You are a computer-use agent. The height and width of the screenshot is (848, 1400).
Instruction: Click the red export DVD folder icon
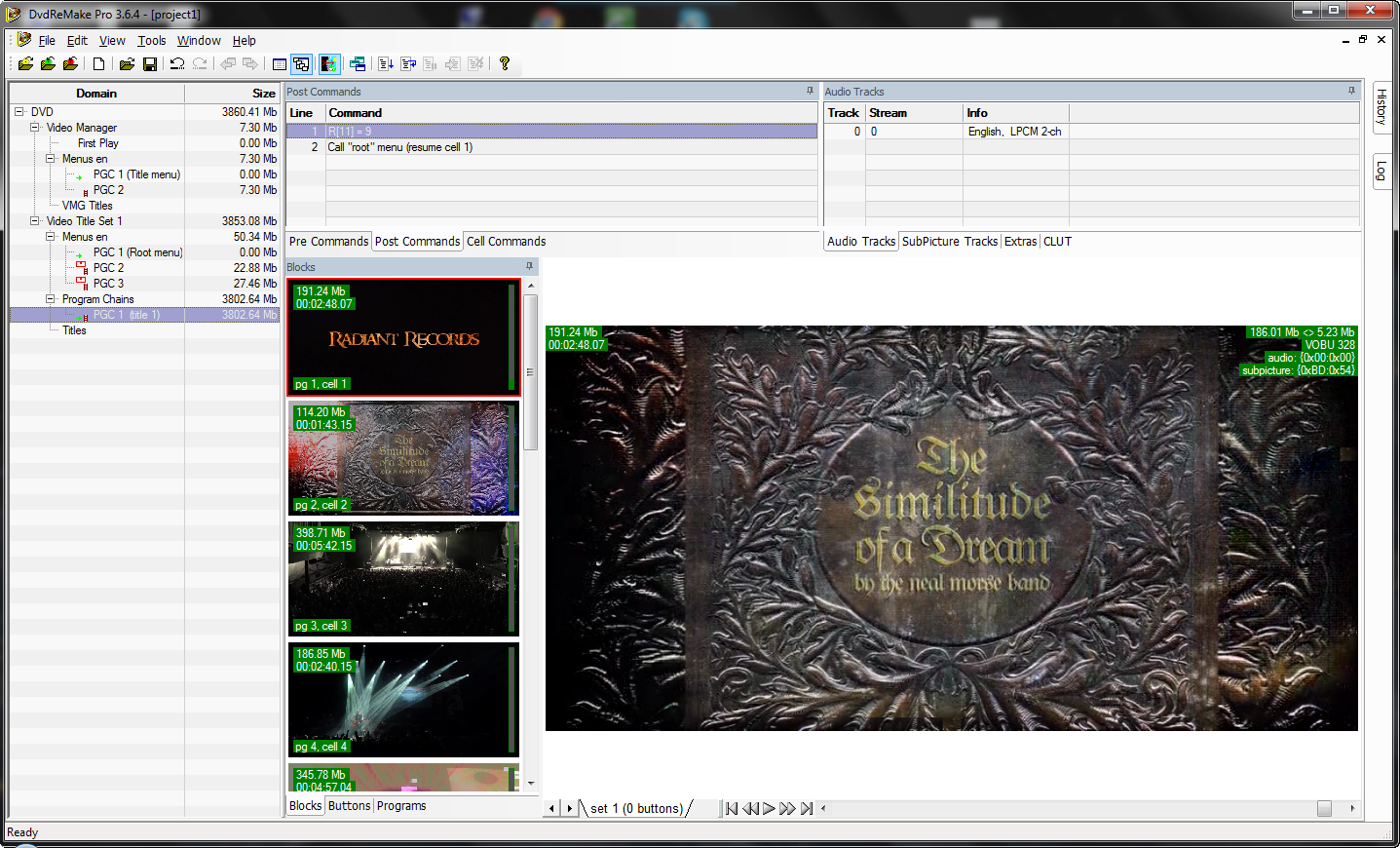70,64
